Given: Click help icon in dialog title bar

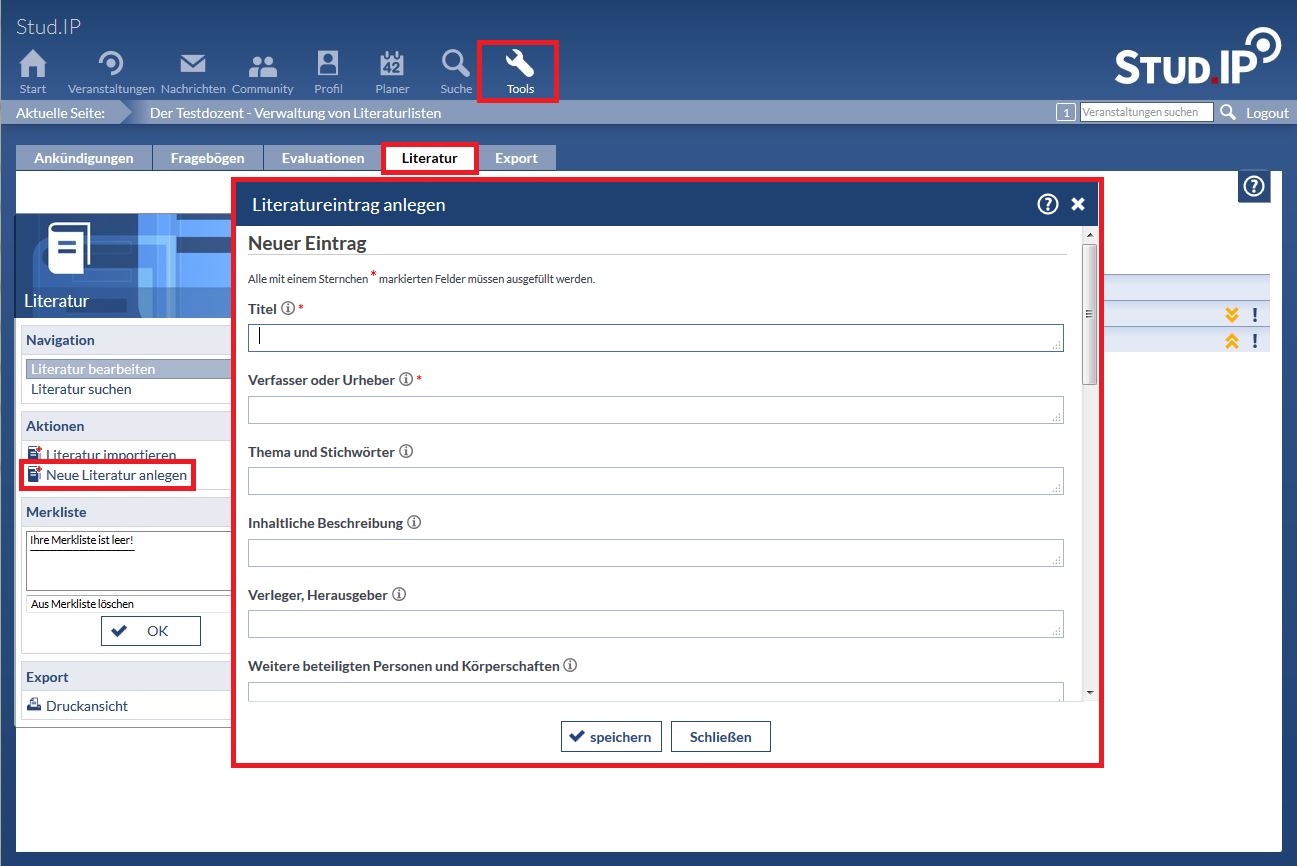Looking at the screenshot, I should [1047, 204].
